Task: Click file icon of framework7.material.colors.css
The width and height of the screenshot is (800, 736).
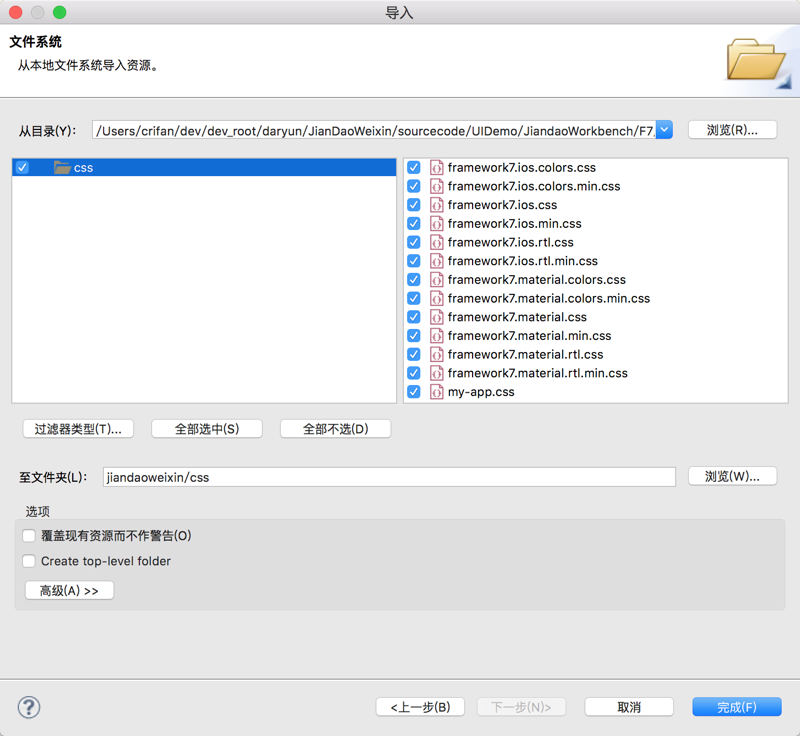Action: (436, 280)
